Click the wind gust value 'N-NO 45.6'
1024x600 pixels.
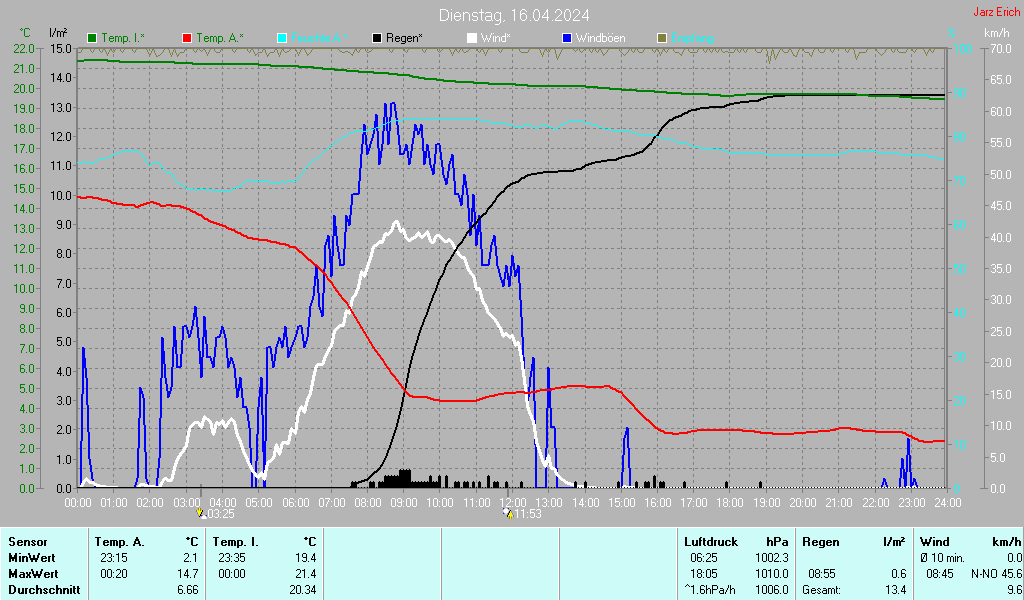[x=997, y=574]
